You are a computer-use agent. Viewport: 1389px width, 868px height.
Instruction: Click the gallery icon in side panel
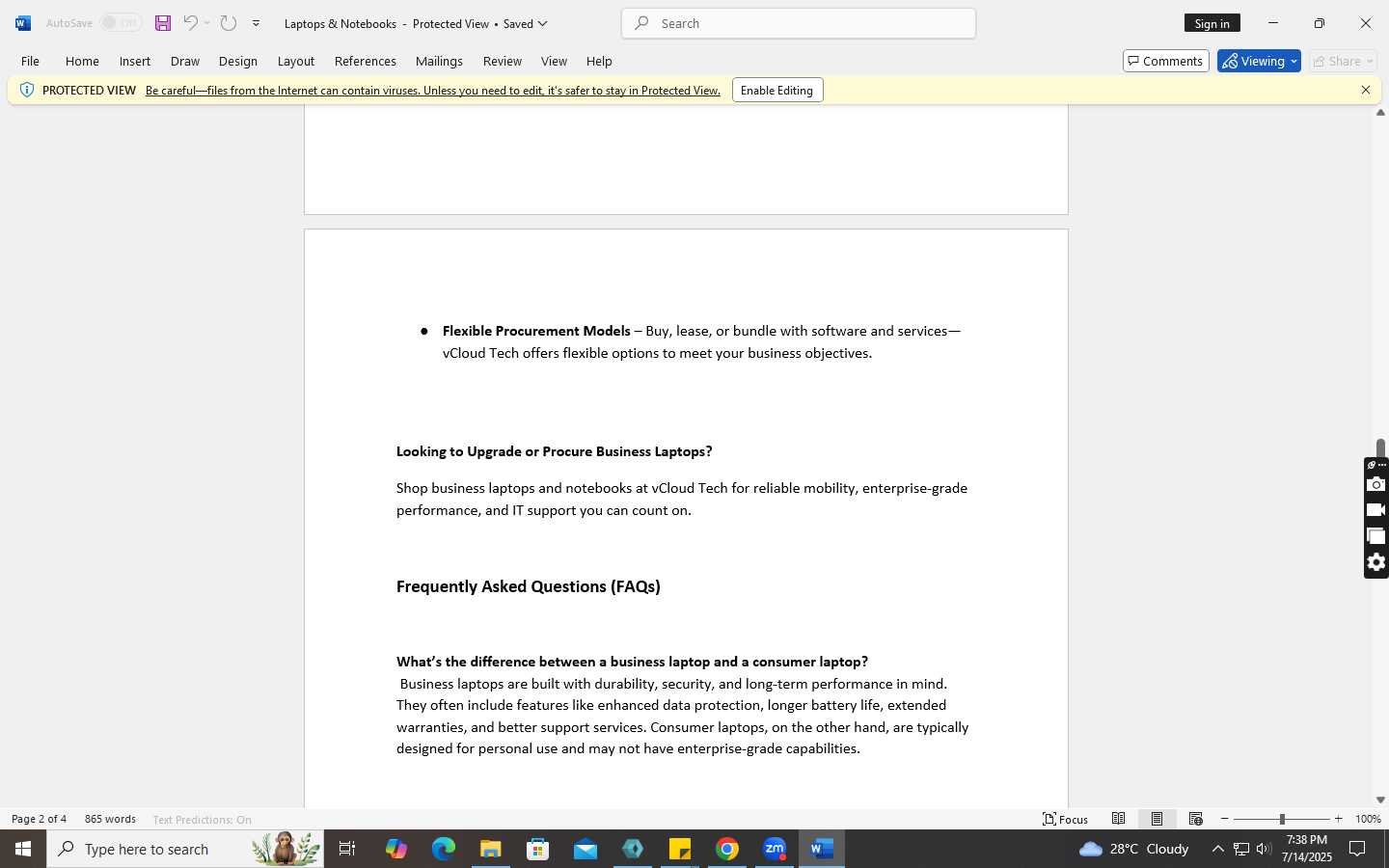pyautogui.click(x=1376, y=536)
